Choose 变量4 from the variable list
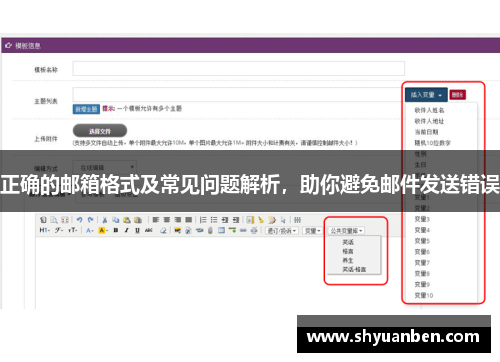Viewport: 500px width, 362px height. coord(422,230)
